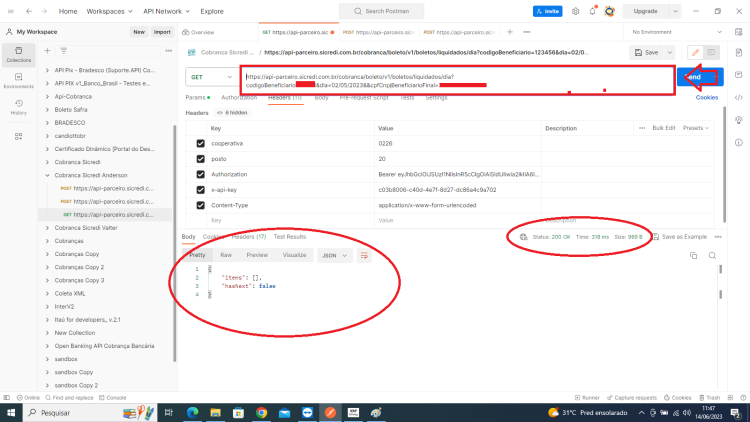Go forward with the right arrow

[44, 11]
